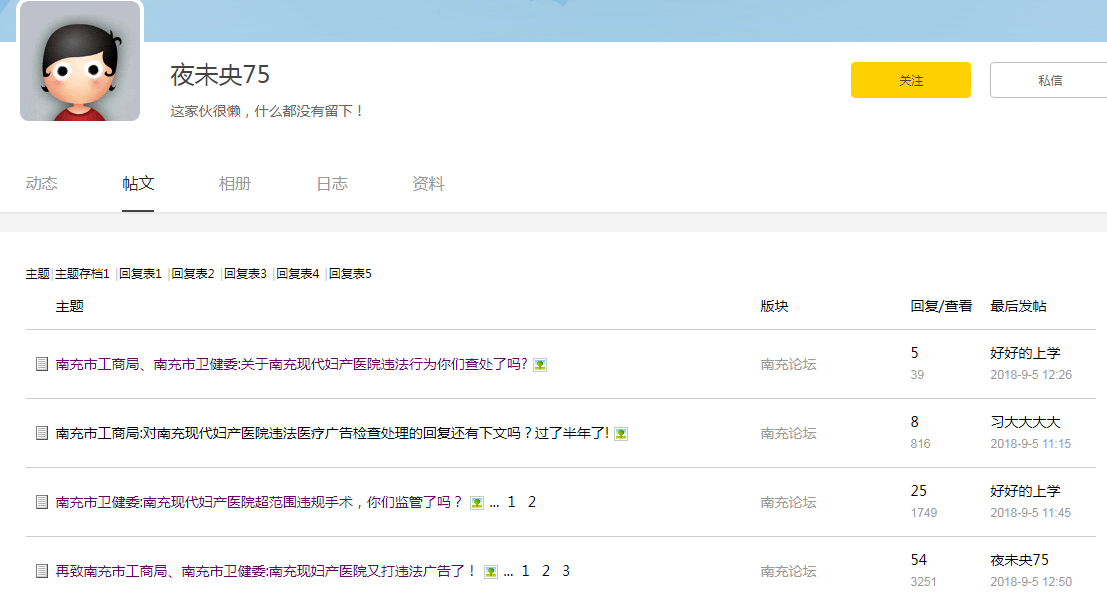Go to the 日志 tab
1107x603 pixels.
pyautogui.click(x=332, y=184)
